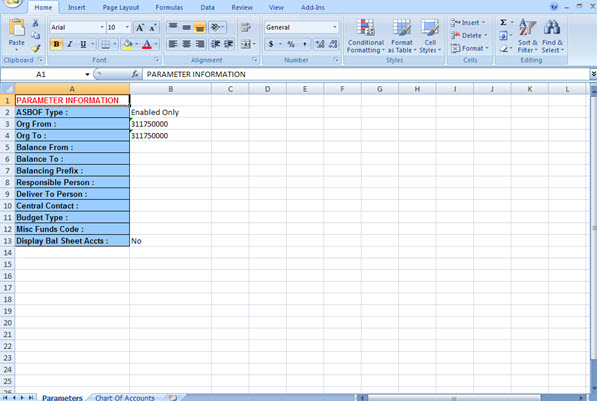The image size is (597, 401).
Task: Switch to the View tab
Action: coord(276,7)
